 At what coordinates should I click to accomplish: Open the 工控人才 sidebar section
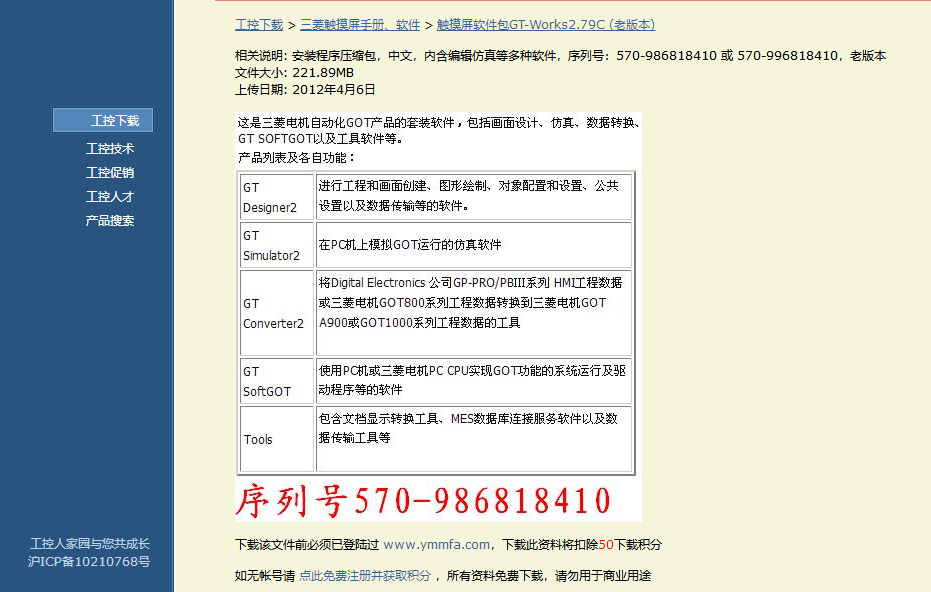110,197
